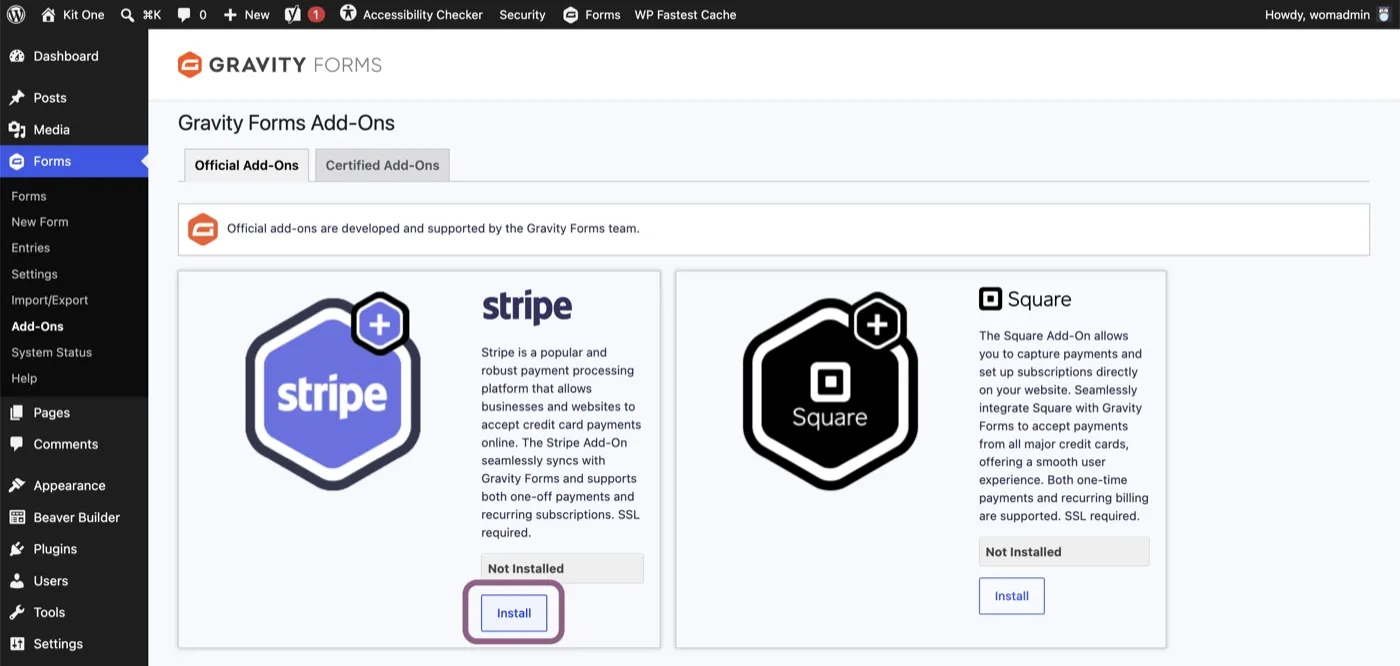1400x666 pixels.
Task: Click the Square title logo
Action: pyautogui.click(x=1025, y=299)
